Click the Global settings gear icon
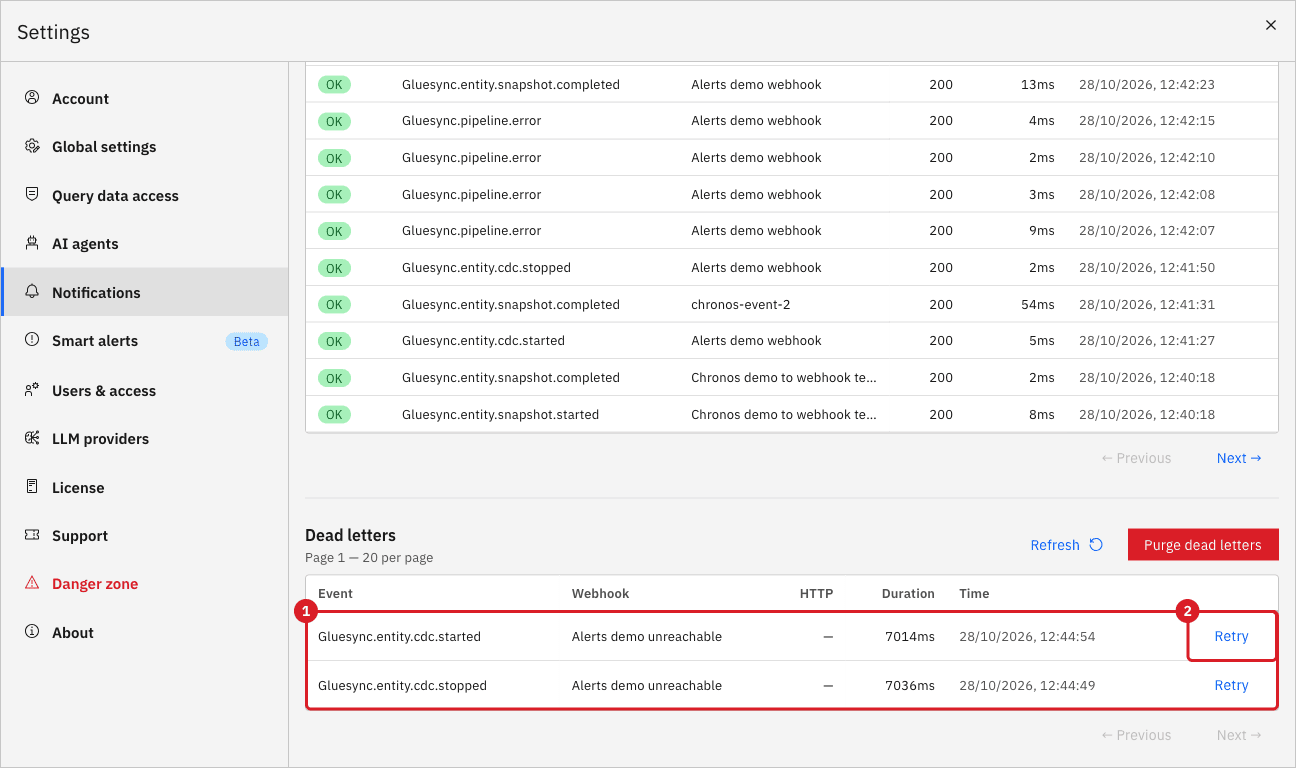1296x768 pixels. [x=32, y=146]
